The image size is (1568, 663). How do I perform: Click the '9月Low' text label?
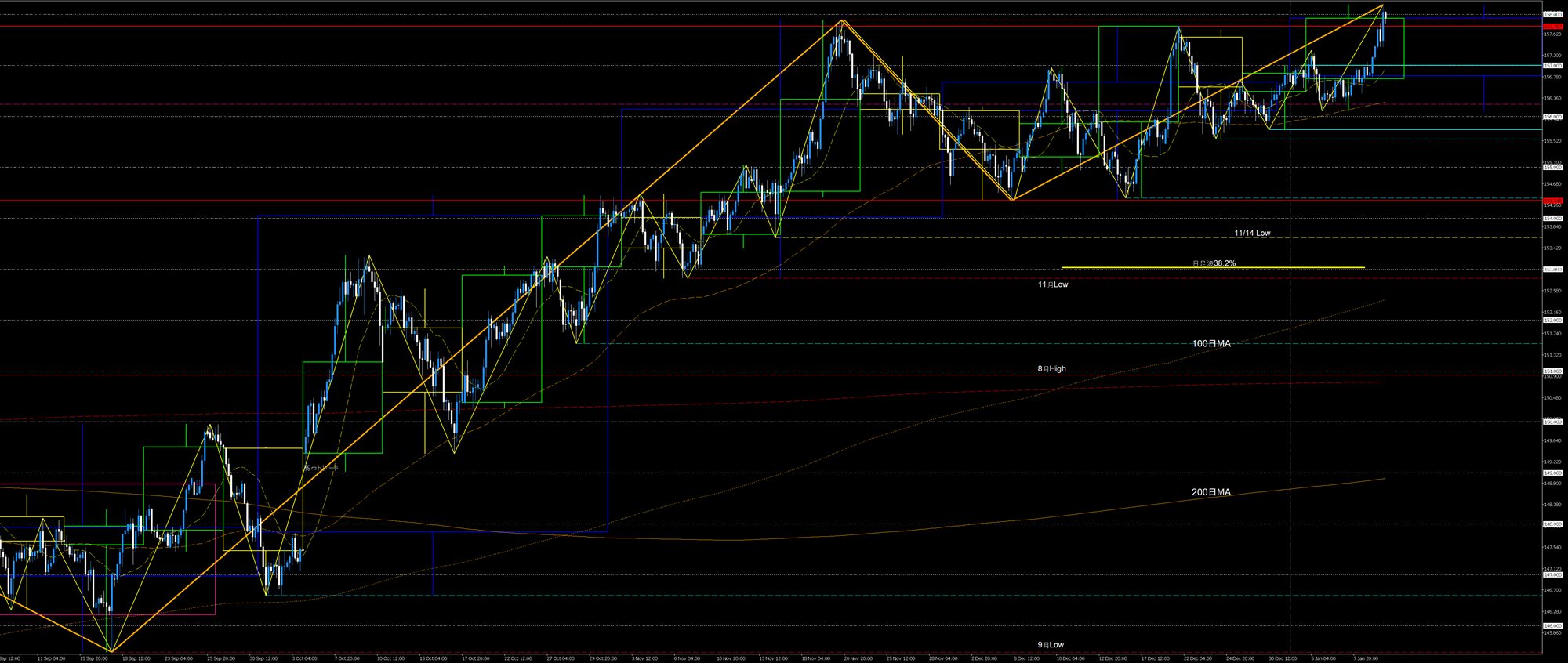pos(1051,644)
